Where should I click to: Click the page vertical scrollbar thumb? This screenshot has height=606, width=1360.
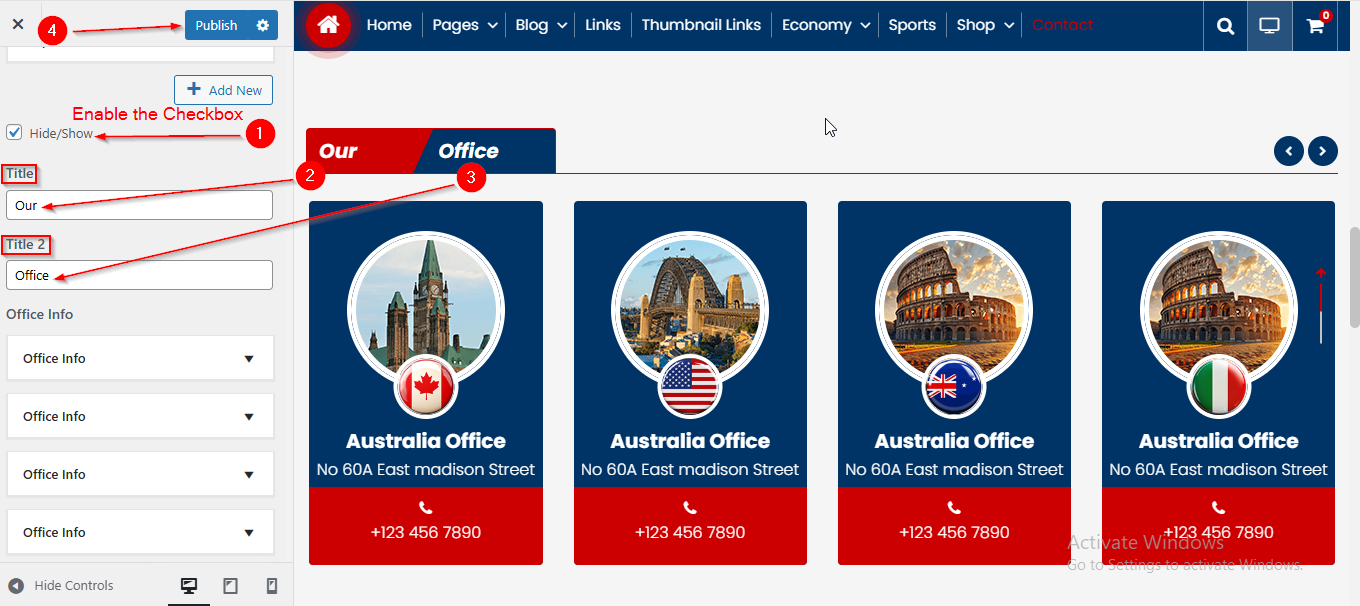[x=1354, y=277]
